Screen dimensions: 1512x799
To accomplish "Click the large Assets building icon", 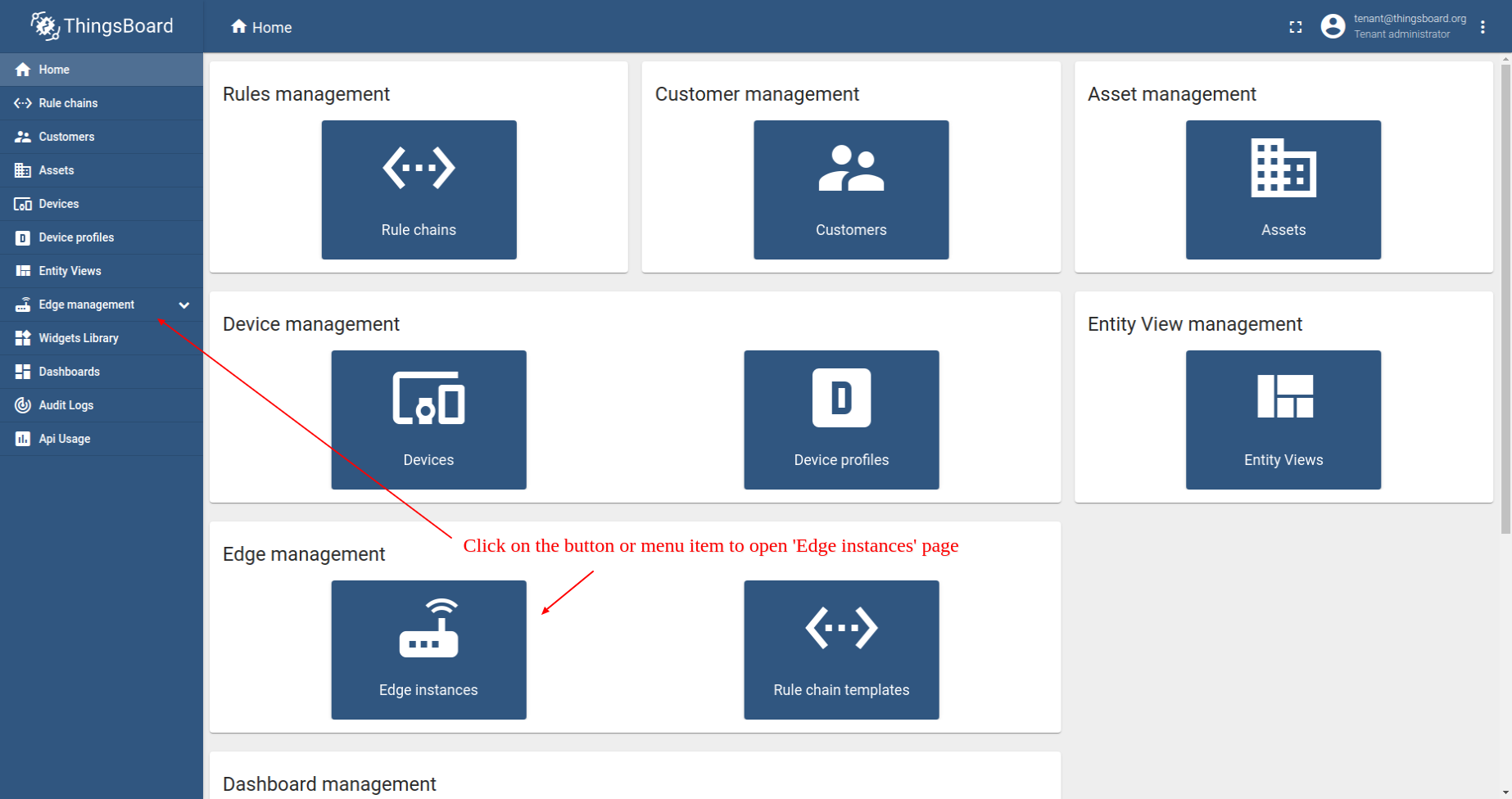I will point(1283,168).
